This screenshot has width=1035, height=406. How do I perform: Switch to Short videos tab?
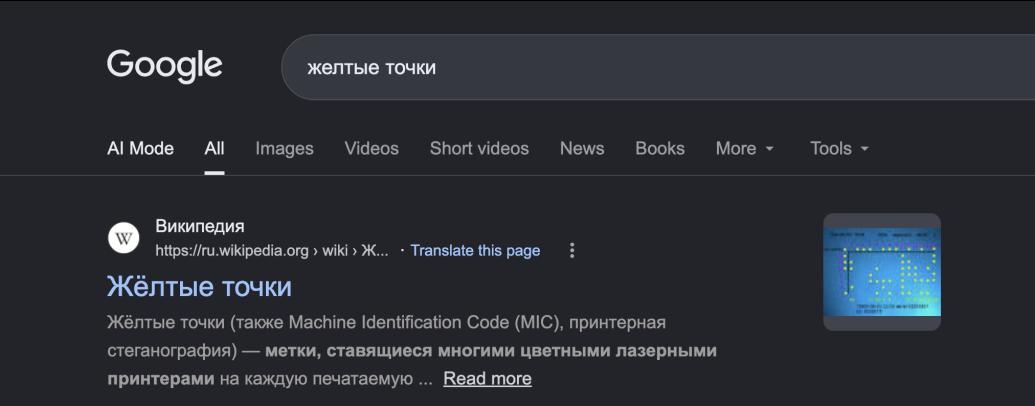pos(479,149)
